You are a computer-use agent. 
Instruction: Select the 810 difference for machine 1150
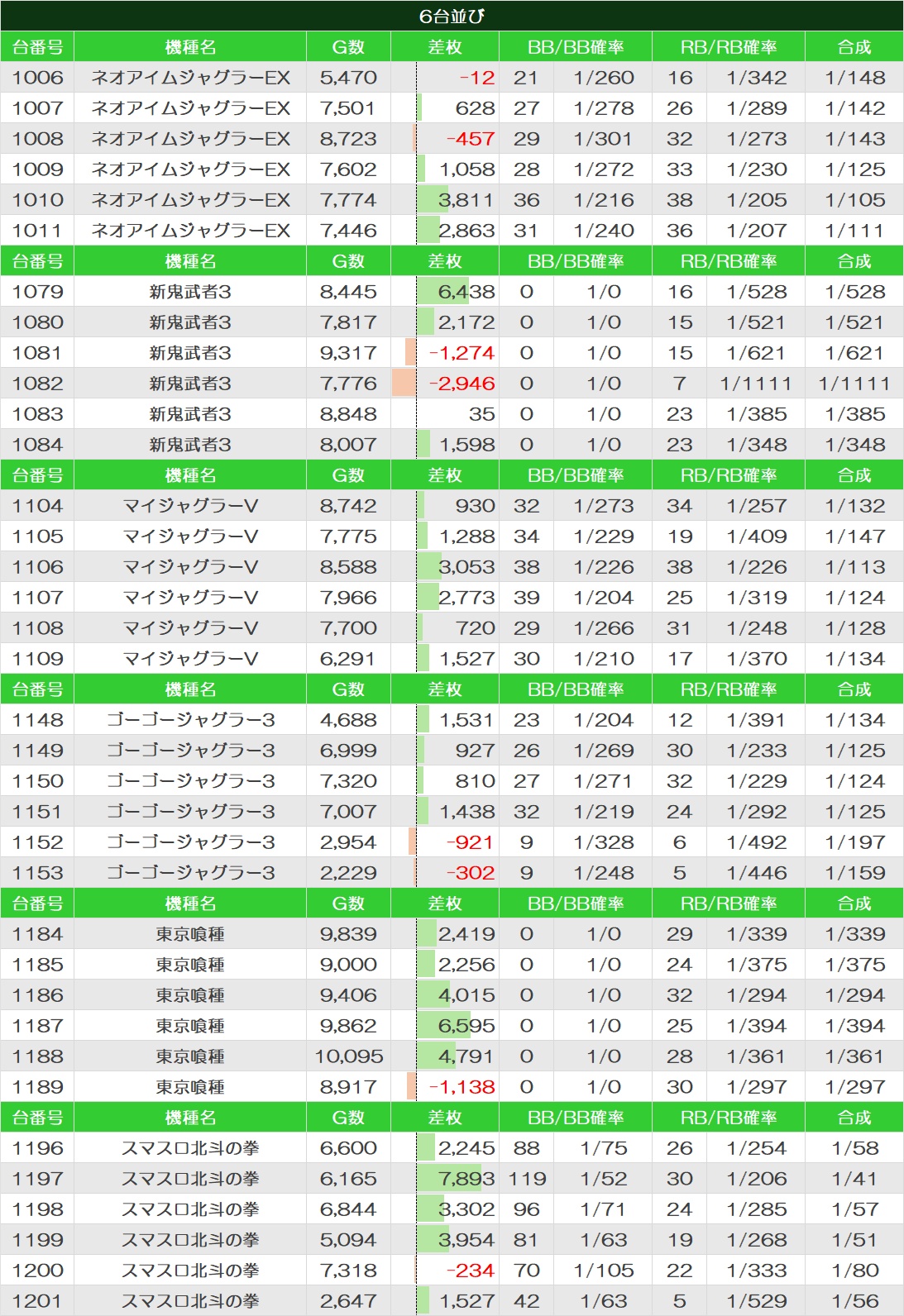tap(475, 781)
